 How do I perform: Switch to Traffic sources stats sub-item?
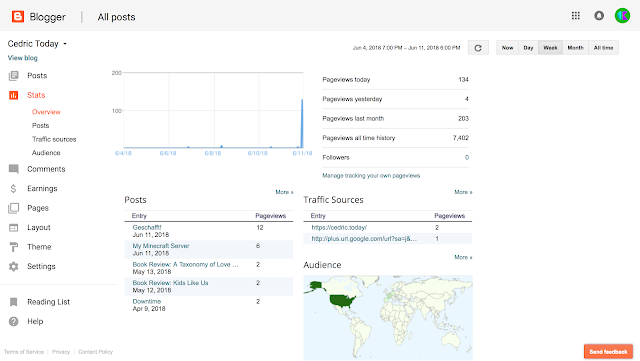[x=54, y=139]
